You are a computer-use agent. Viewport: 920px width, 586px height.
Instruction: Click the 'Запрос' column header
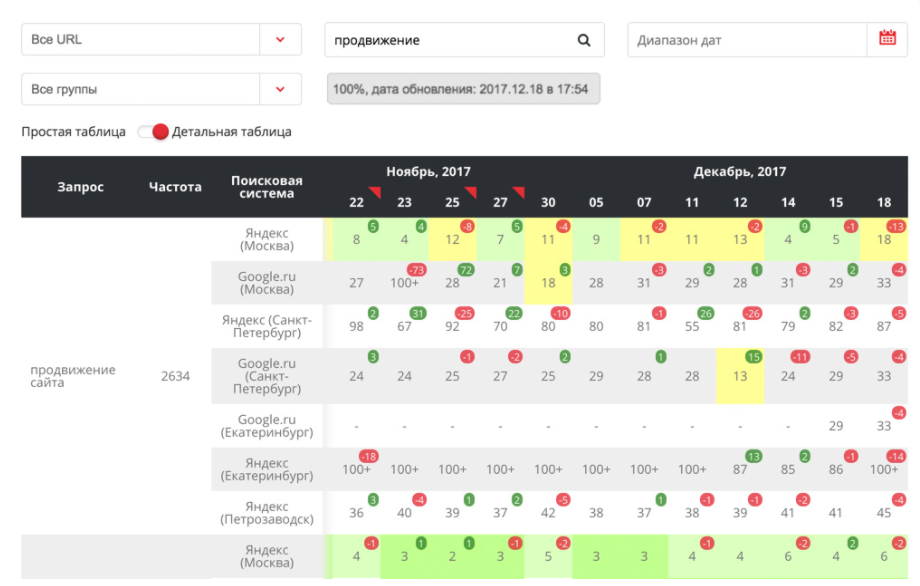click(80, 187)
